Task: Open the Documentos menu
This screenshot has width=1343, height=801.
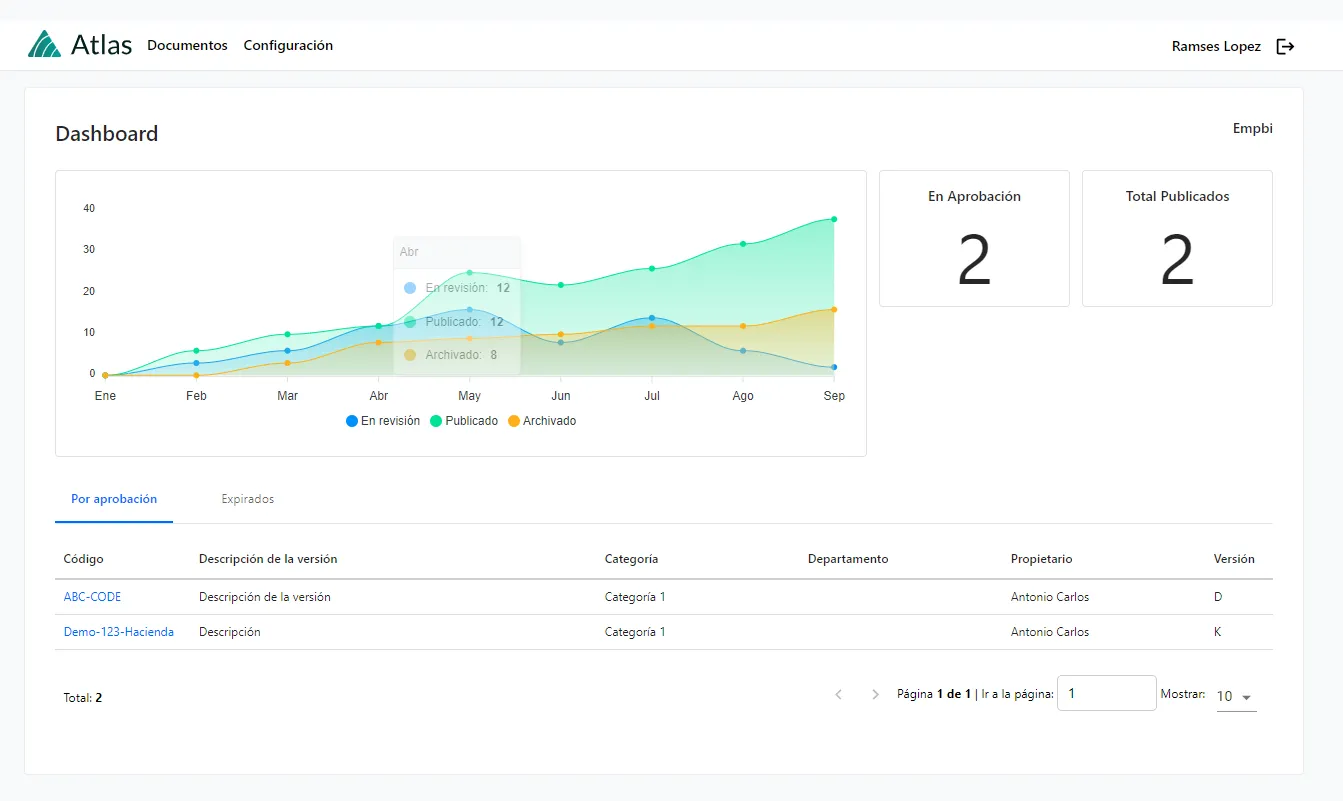Action: [x=187, y=45]
